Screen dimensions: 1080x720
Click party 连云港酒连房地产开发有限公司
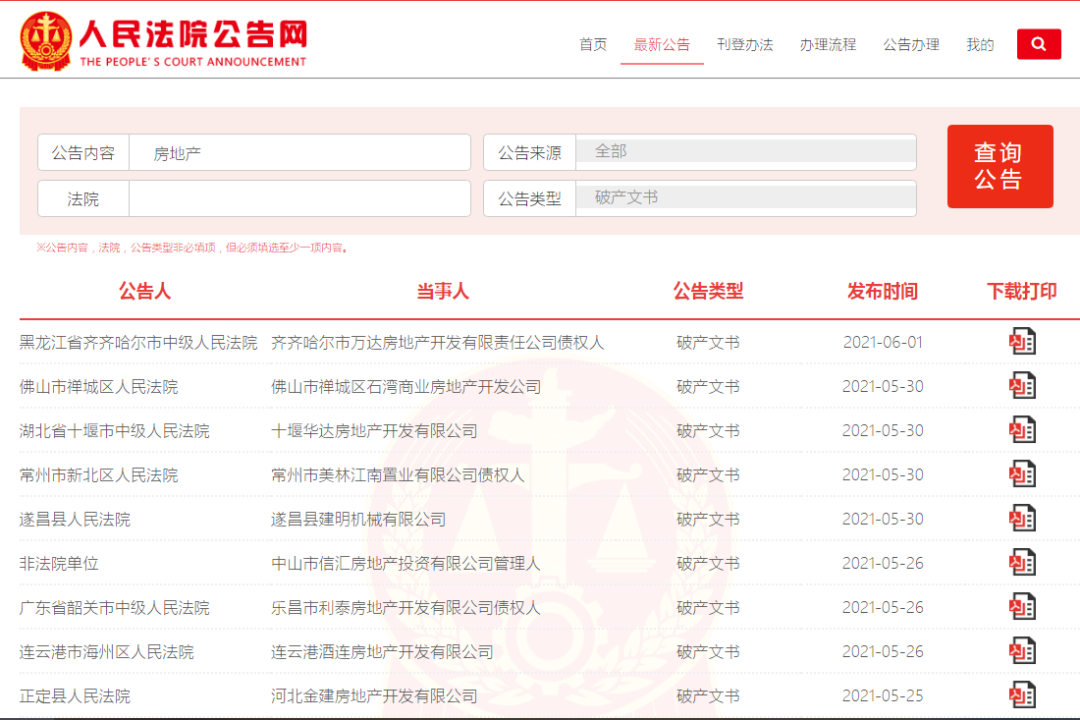coord(382,651)
